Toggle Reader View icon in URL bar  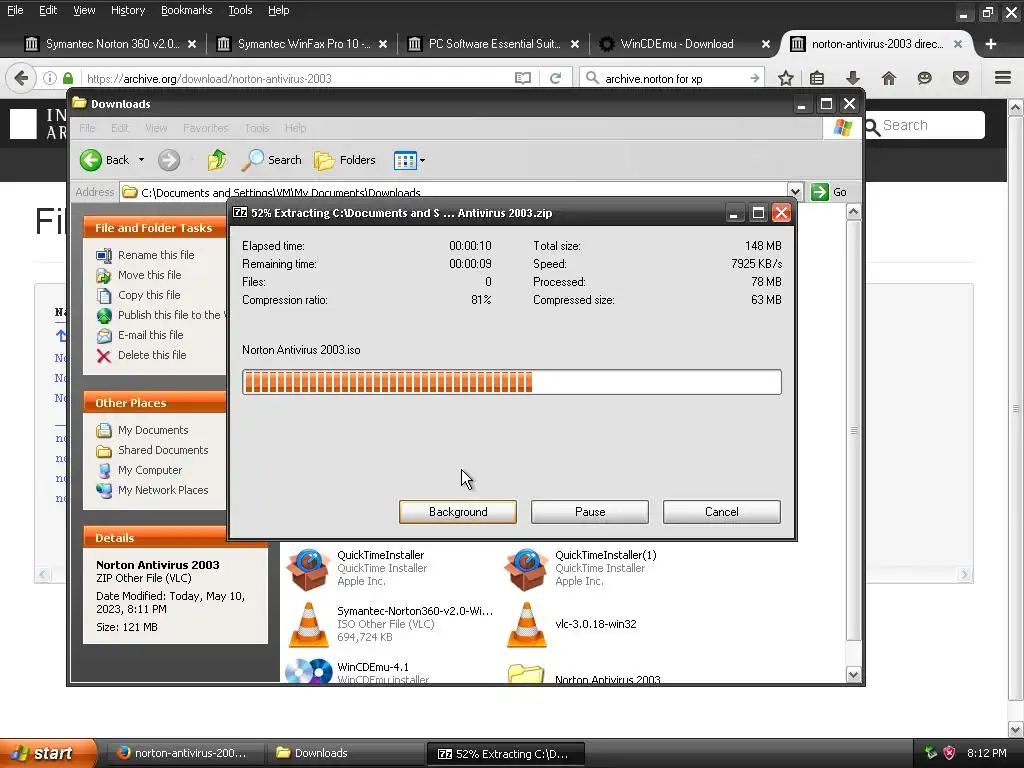(x=522, y=78)
